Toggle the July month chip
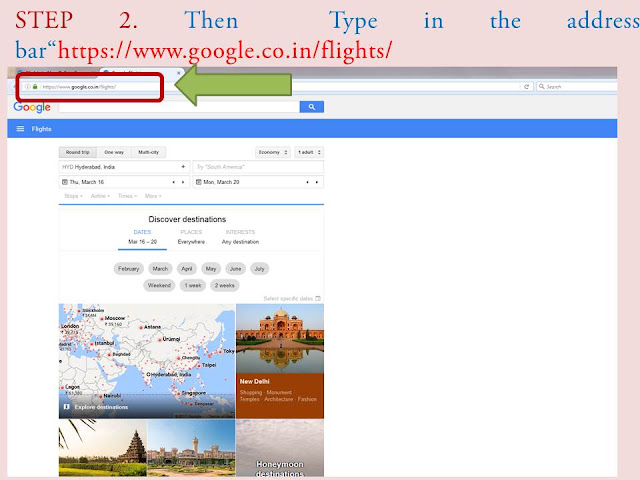640x480 pixels. pos(260,269)
